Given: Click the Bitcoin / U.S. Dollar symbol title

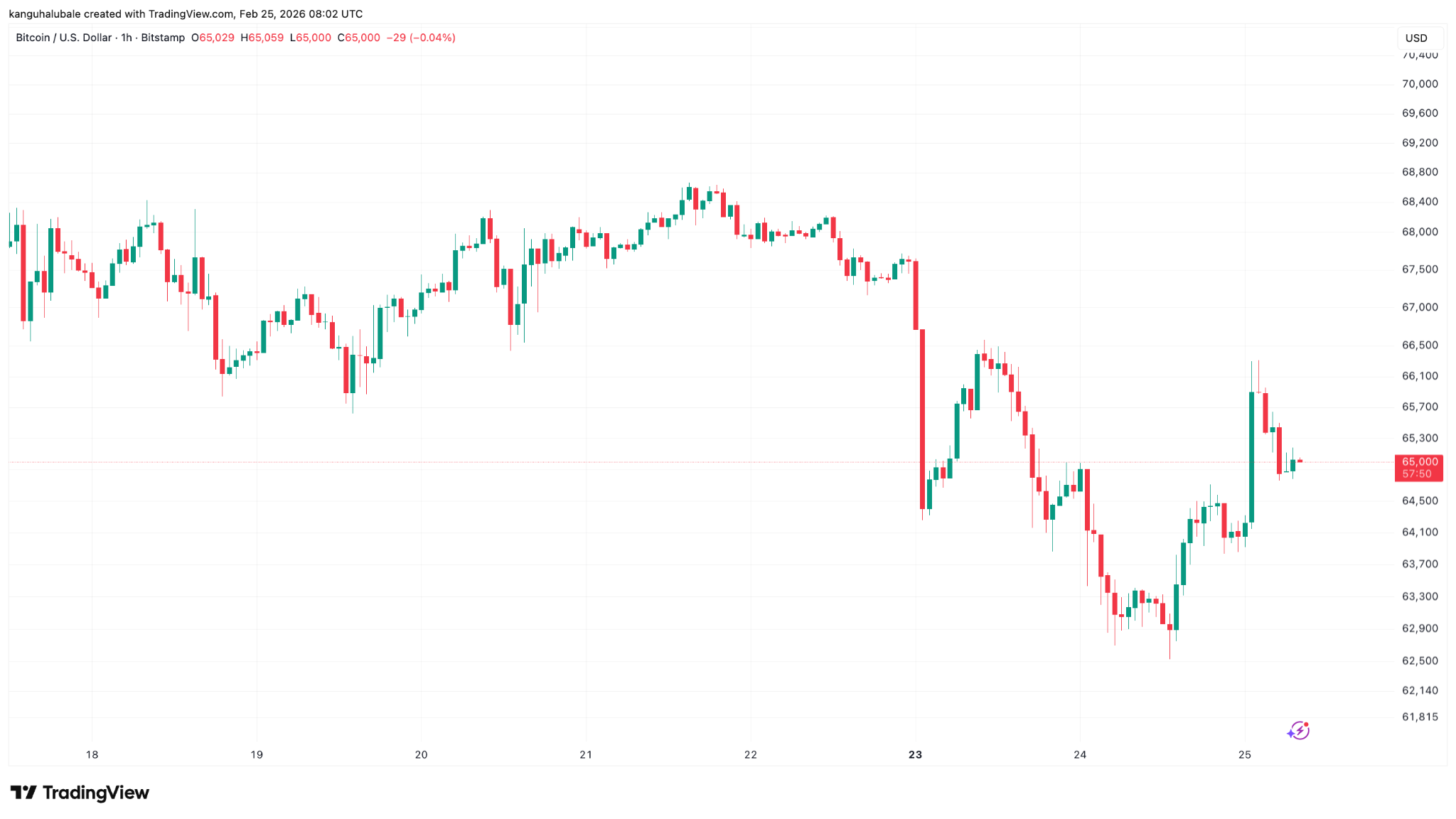Looking at the screenshot, I should tap(63, 38).
